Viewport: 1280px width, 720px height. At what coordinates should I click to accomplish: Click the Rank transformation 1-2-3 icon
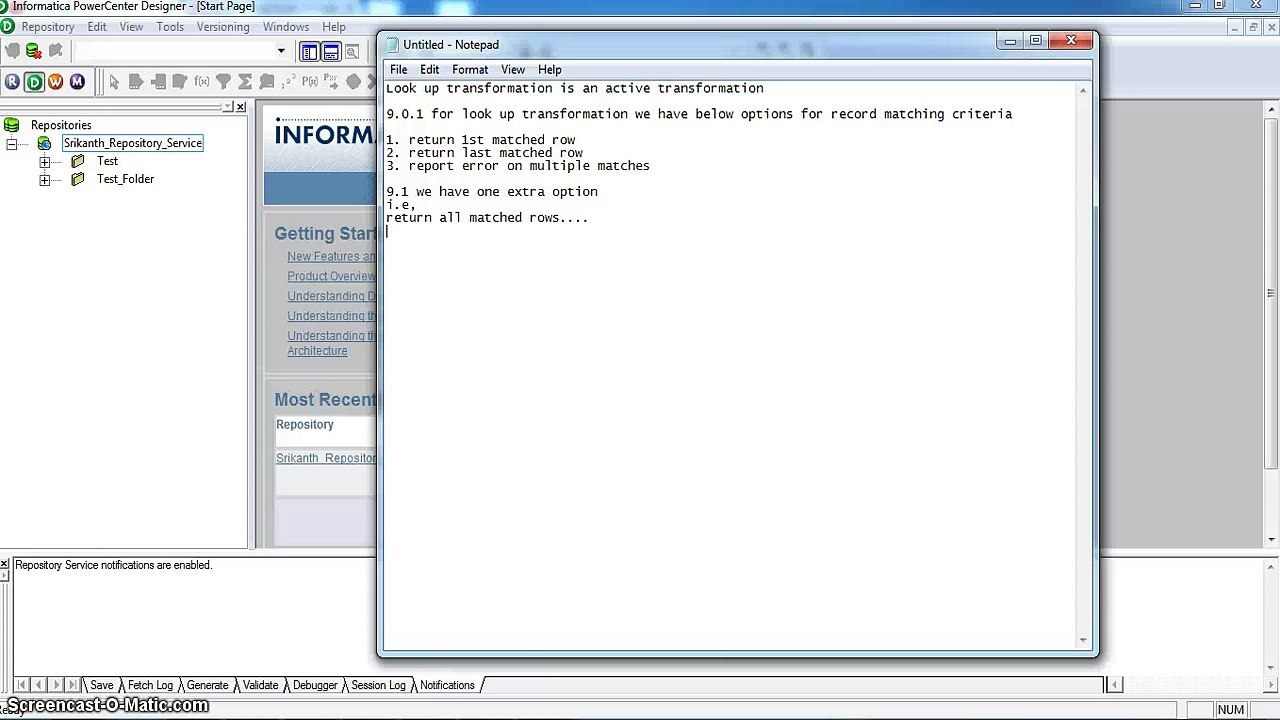pyautogui.click(x=288, y=82)
